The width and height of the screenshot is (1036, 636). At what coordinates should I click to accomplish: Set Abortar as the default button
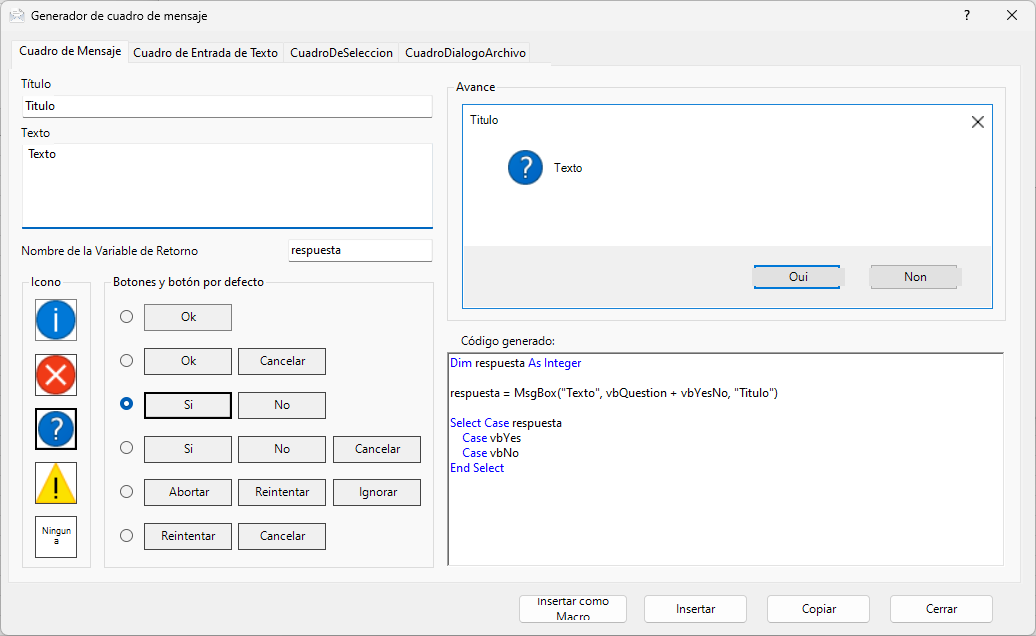pos(188,492)
